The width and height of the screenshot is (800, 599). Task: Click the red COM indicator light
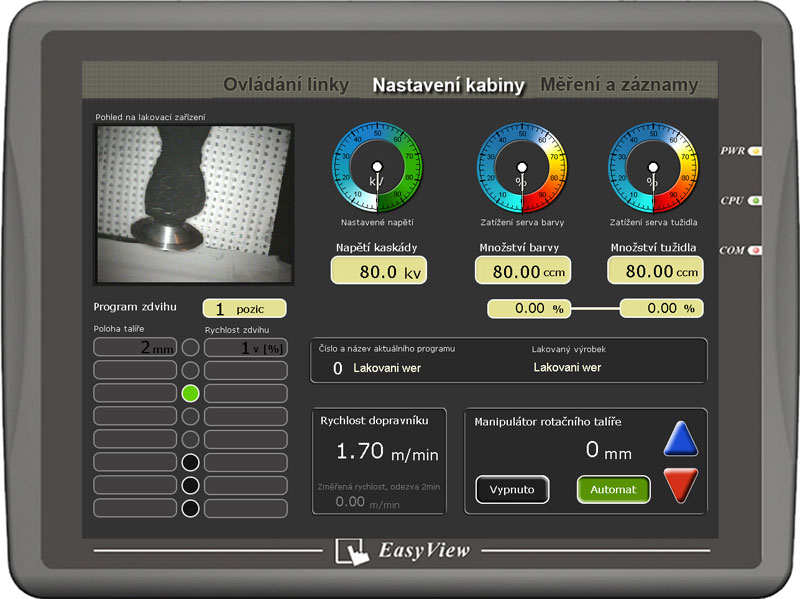pos(755,250)
